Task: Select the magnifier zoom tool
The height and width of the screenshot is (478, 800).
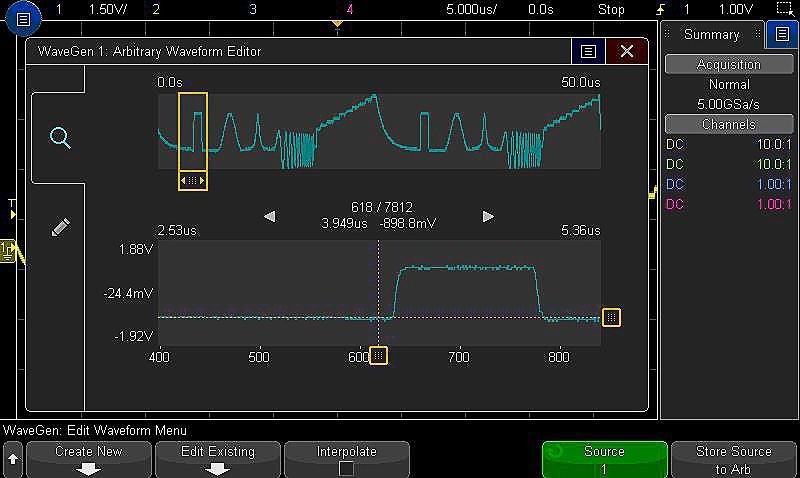Action: click(60, 138)
